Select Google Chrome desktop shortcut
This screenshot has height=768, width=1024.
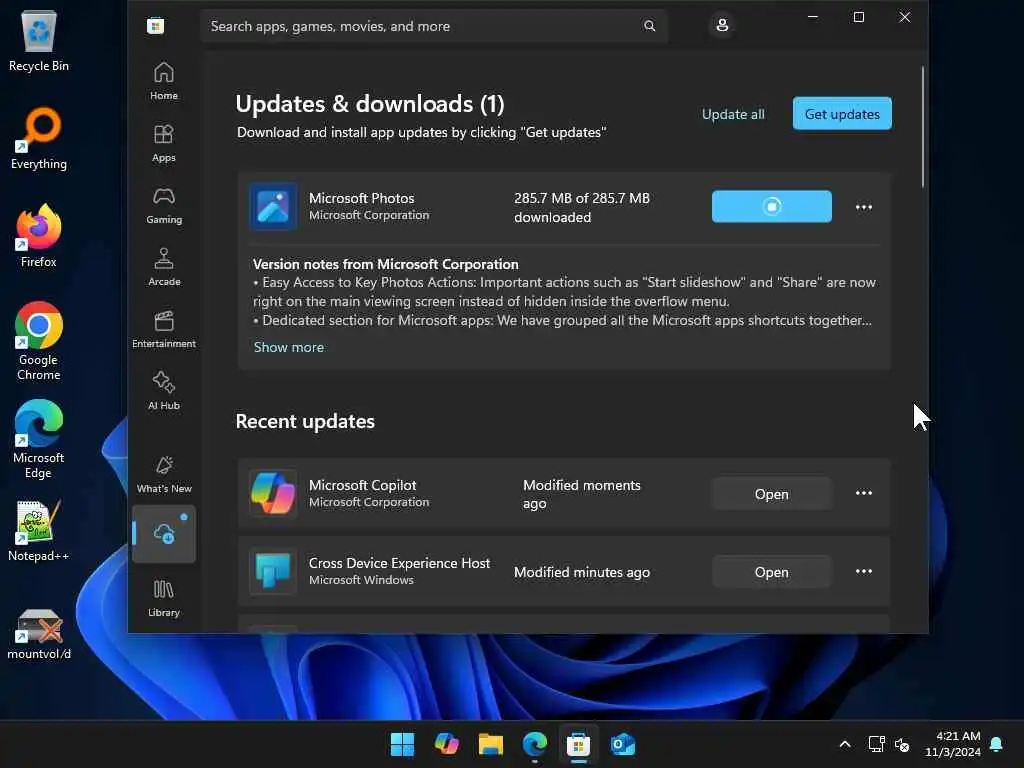click(x=39, y=341)
